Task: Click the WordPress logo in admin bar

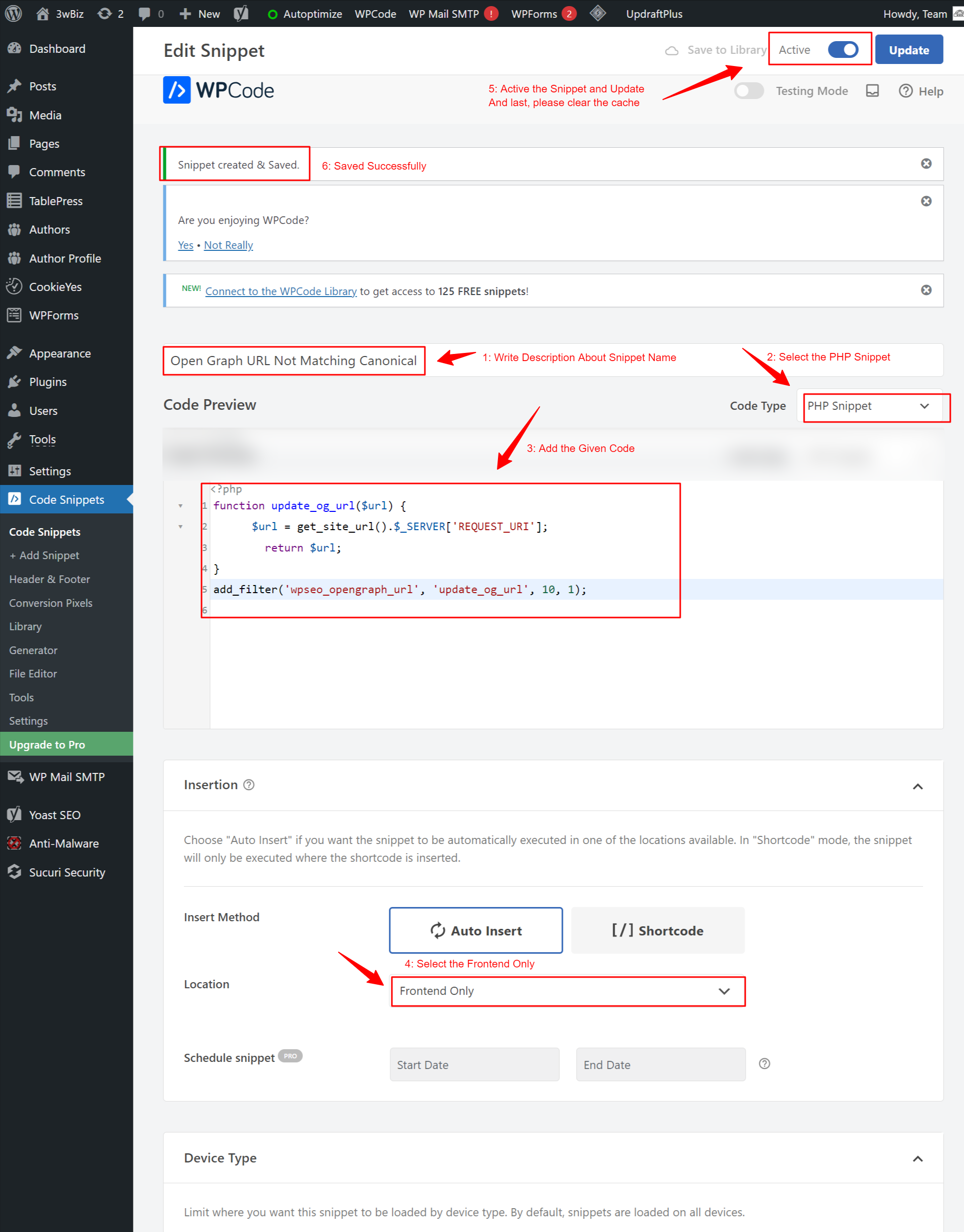Action: point(14,14)
